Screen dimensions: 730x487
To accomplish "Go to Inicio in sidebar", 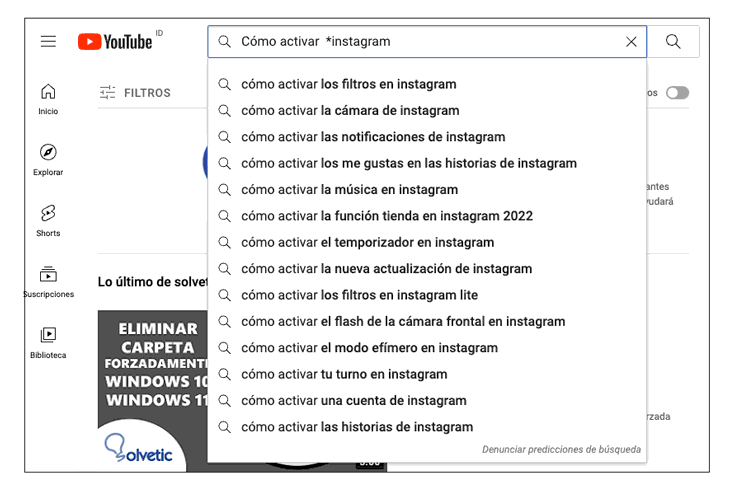I will (x=48, y=99).
